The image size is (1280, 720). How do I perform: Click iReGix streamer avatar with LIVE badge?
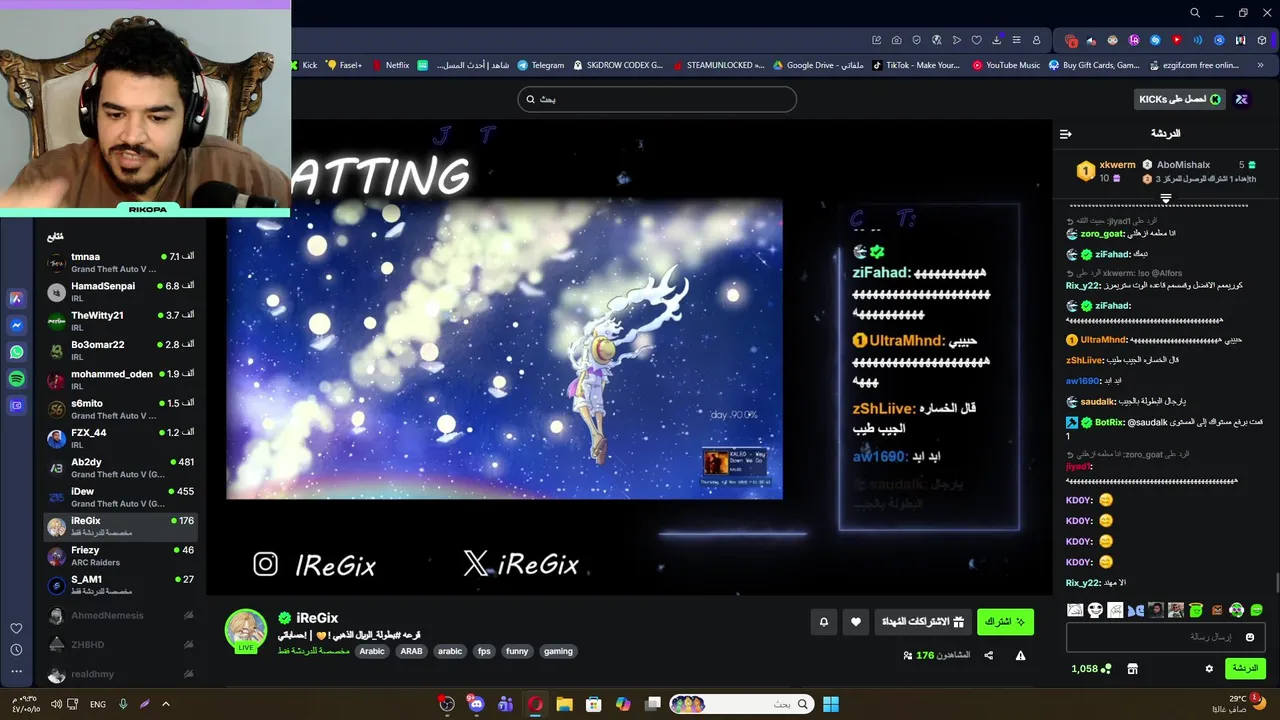pyautogui.click(x=246, y=631)
